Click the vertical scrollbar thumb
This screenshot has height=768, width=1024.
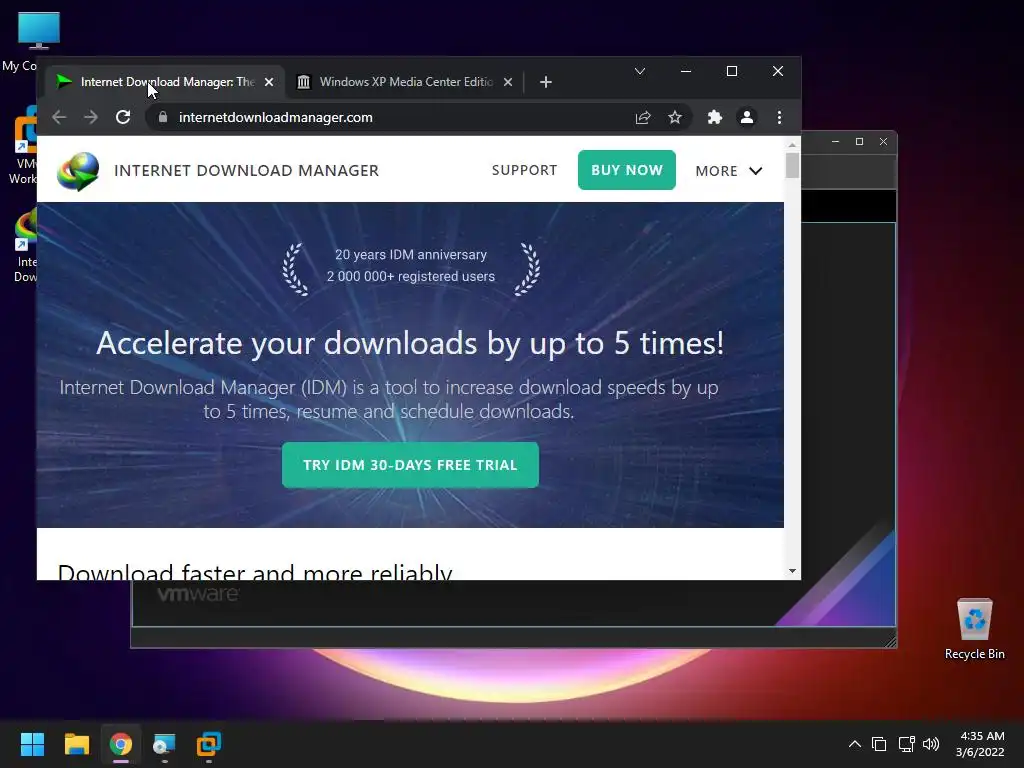pyautogui.click(x=792, y=165)
